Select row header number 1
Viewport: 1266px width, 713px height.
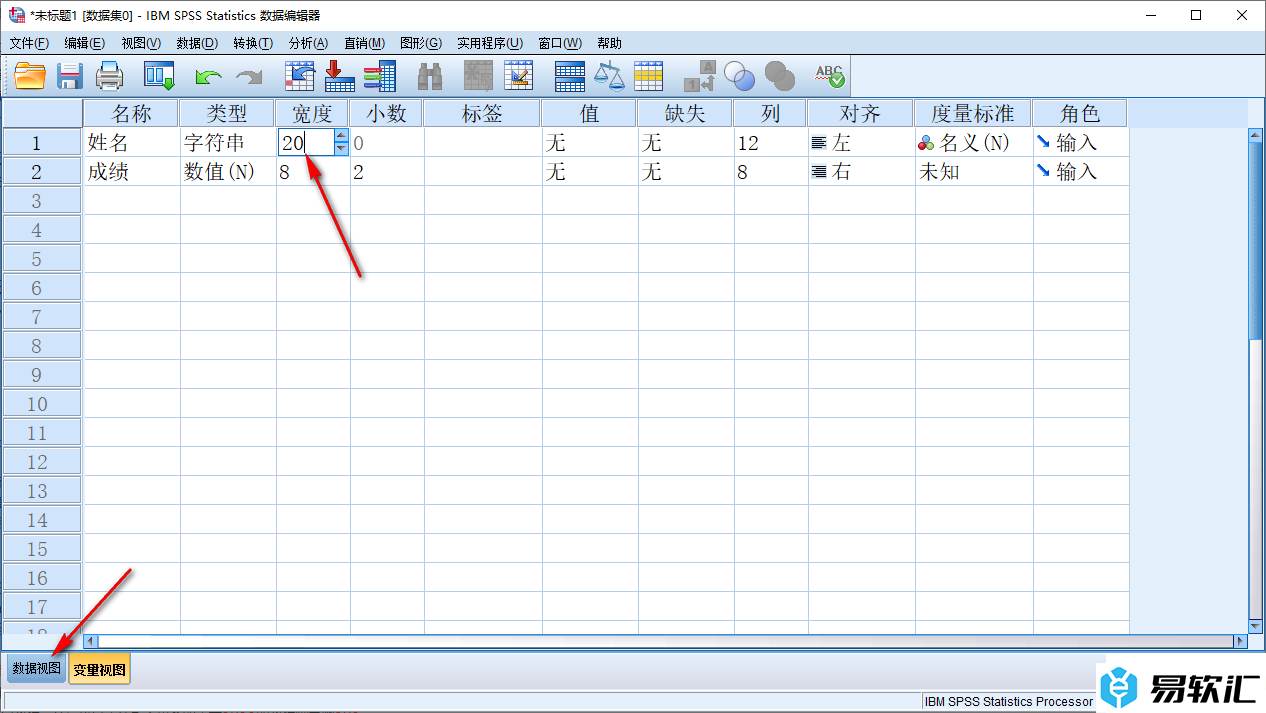42,143
